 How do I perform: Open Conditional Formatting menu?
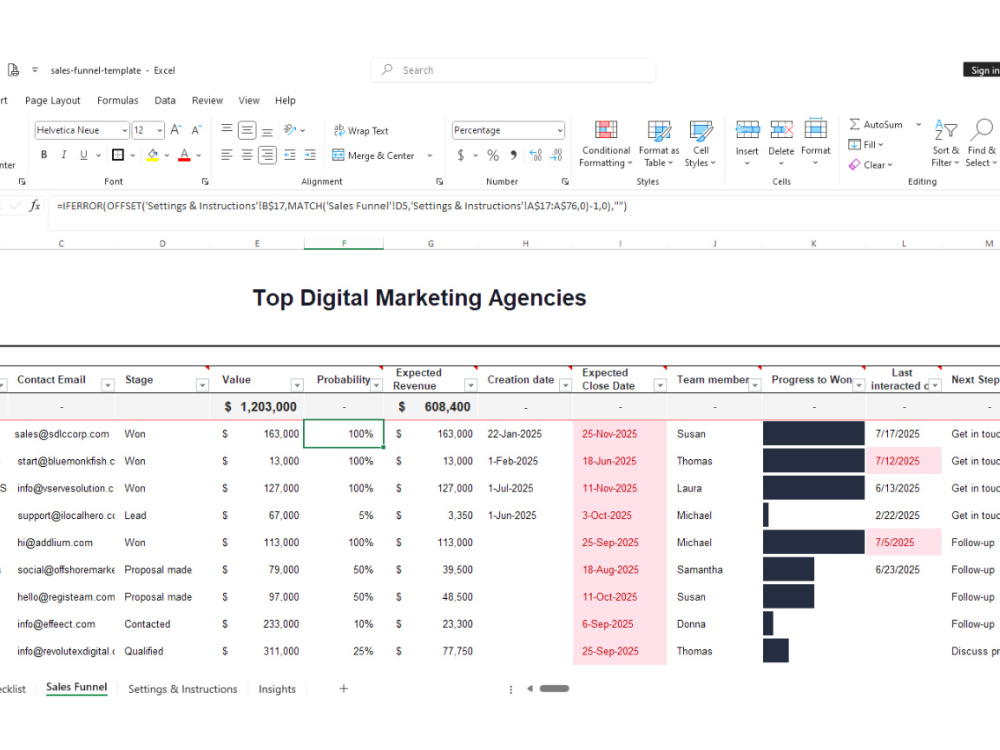pyautogui.click(x=605, y=143)
